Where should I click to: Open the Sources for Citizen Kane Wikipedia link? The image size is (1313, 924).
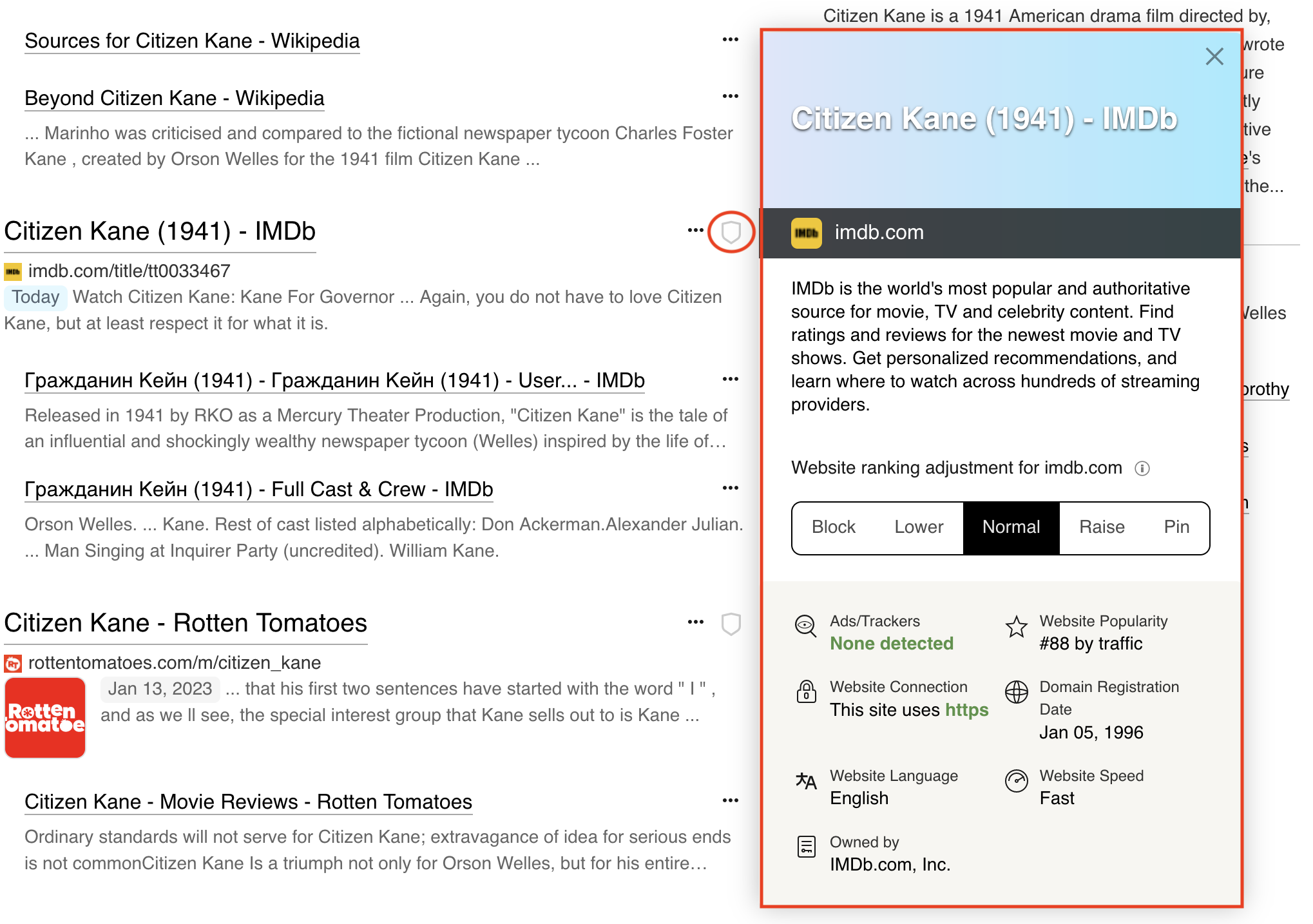pyautogui.click(x=191, y=41)
